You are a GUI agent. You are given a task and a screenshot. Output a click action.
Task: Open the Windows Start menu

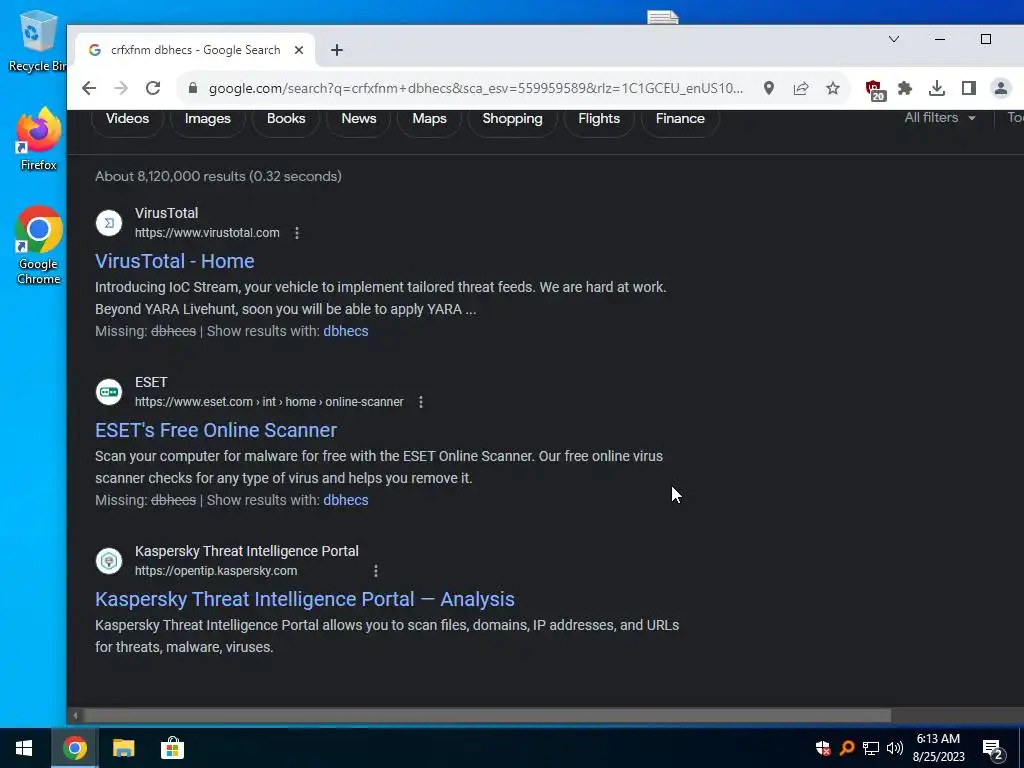(24, 748)
